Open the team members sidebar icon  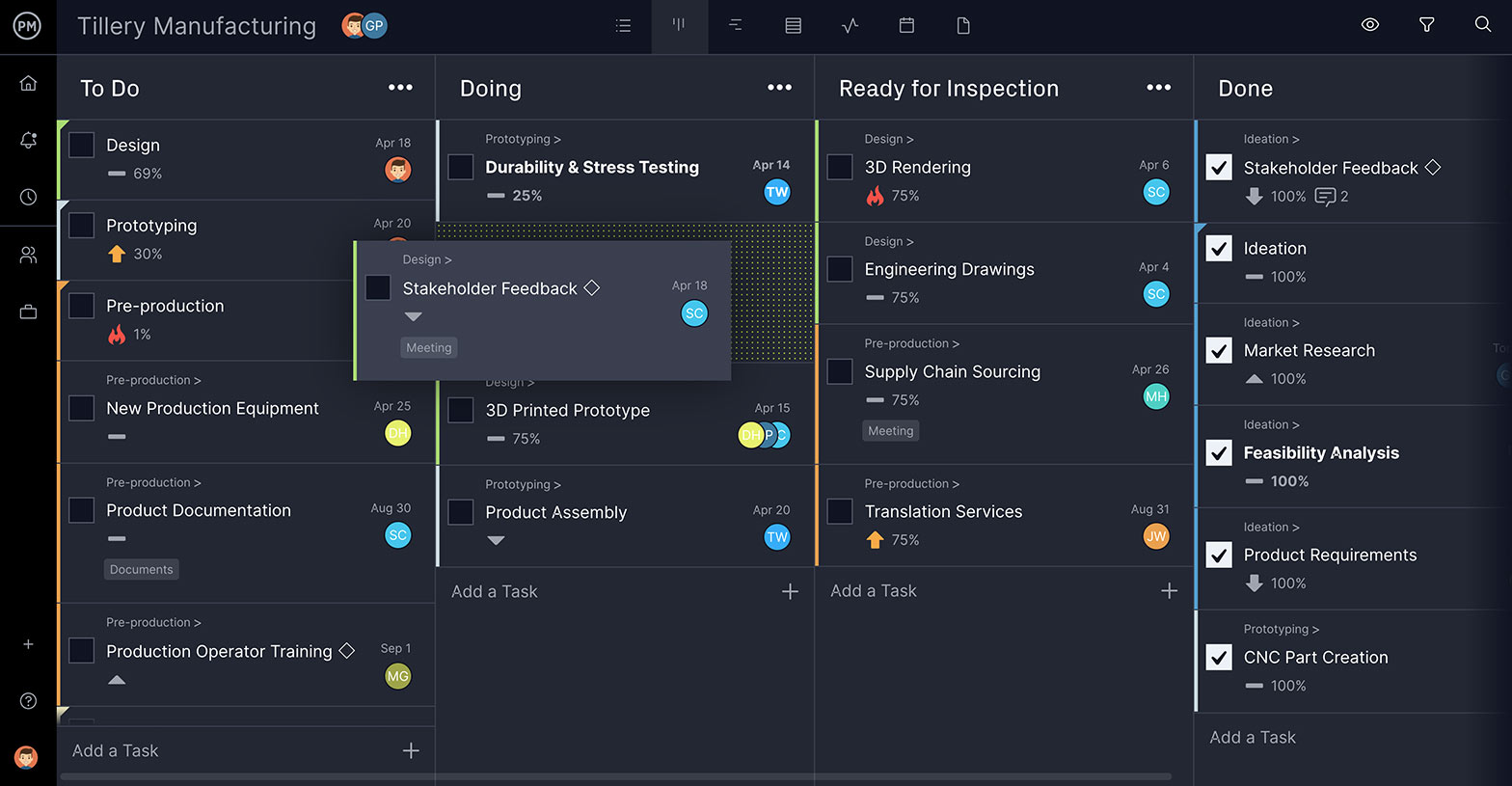point(28,255)
